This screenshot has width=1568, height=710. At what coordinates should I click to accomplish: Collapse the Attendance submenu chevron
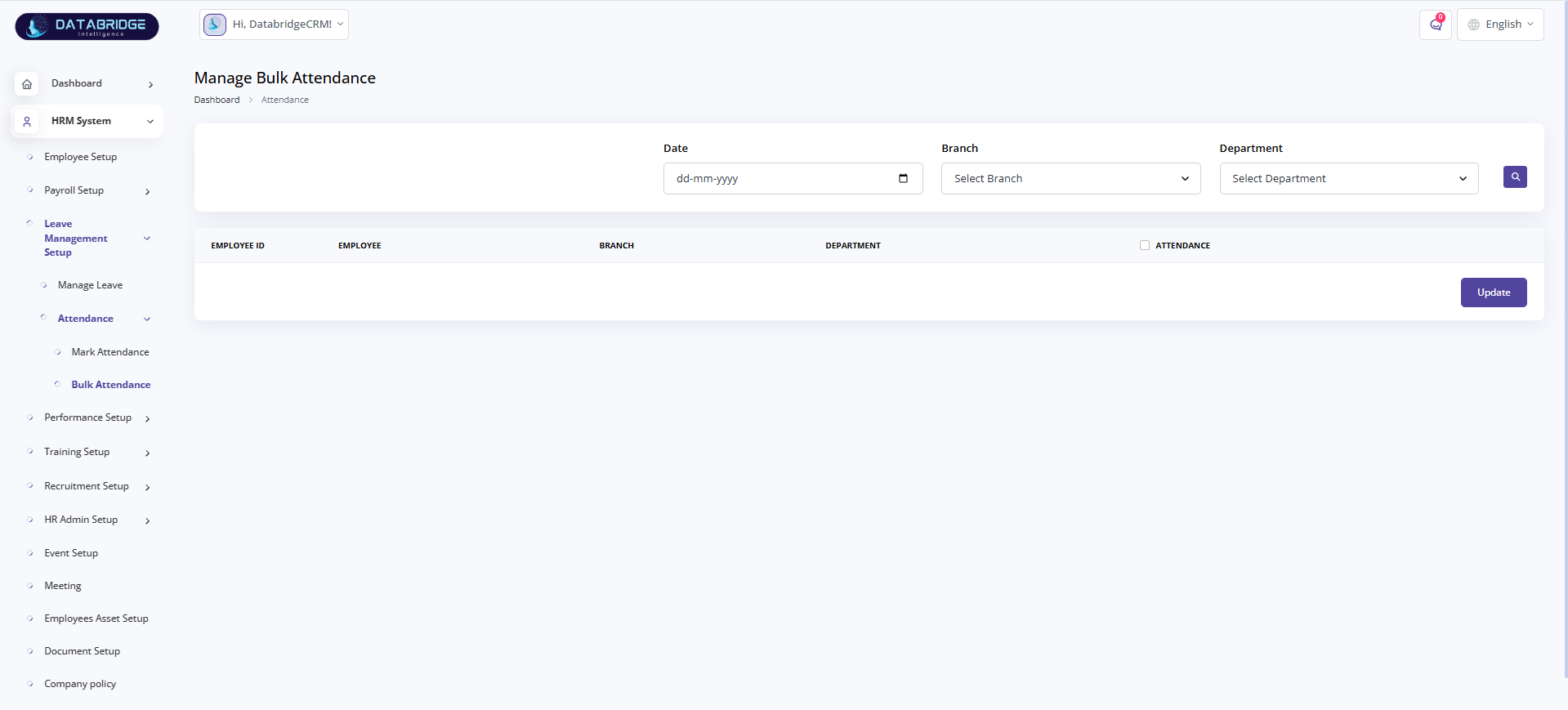(147, 319)
